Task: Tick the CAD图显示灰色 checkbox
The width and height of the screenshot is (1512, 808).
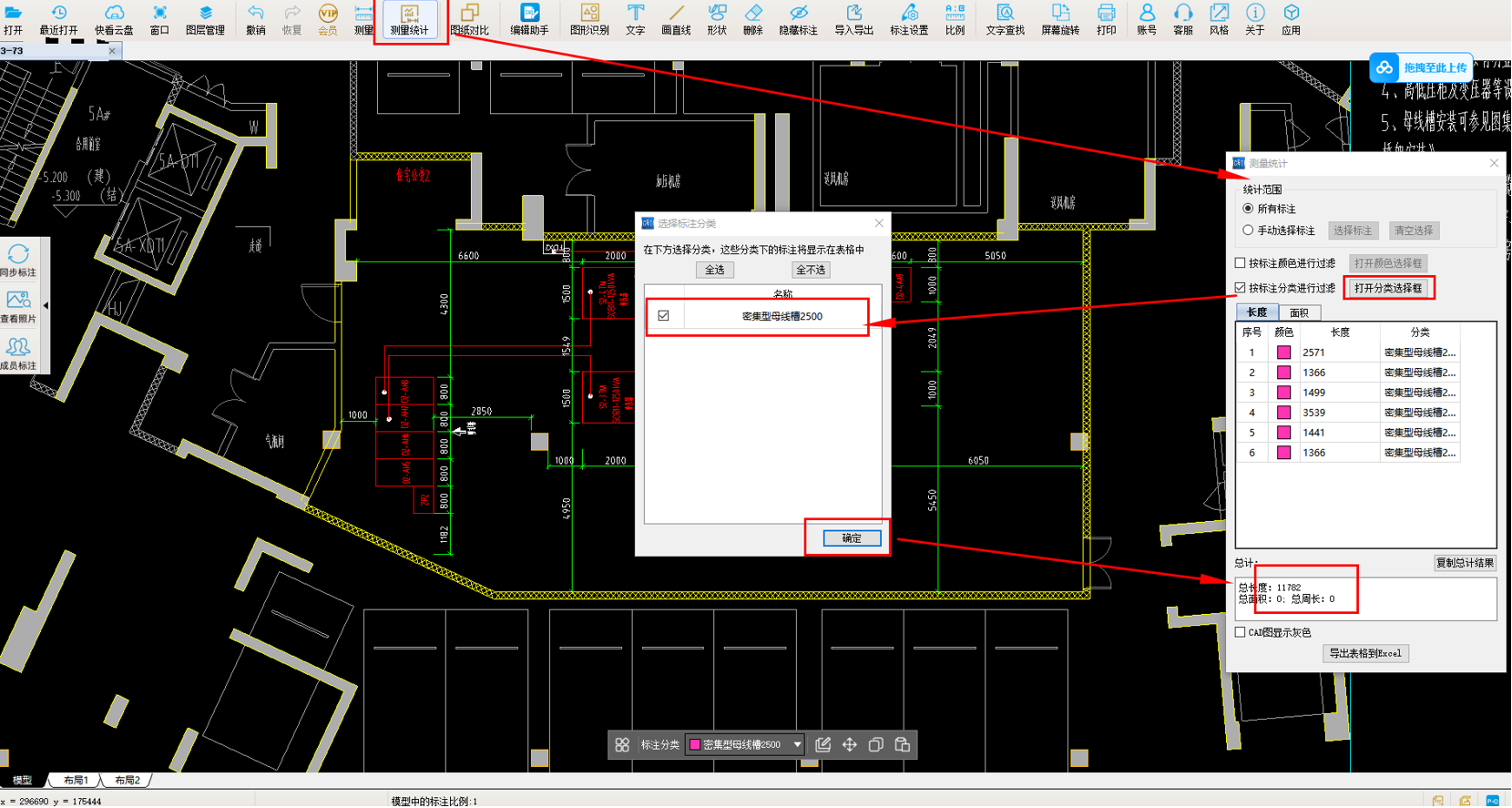Action: [x=1240, y=632]
